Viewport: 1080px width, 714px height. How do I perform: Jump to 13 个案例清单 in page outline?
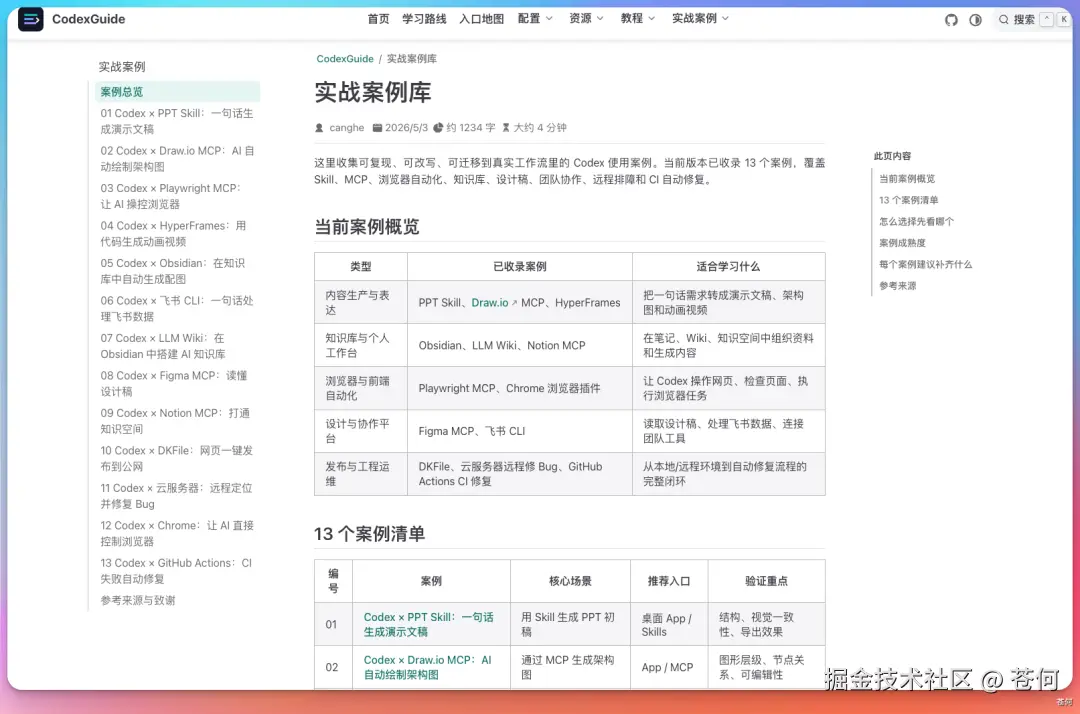pos(908,200)
